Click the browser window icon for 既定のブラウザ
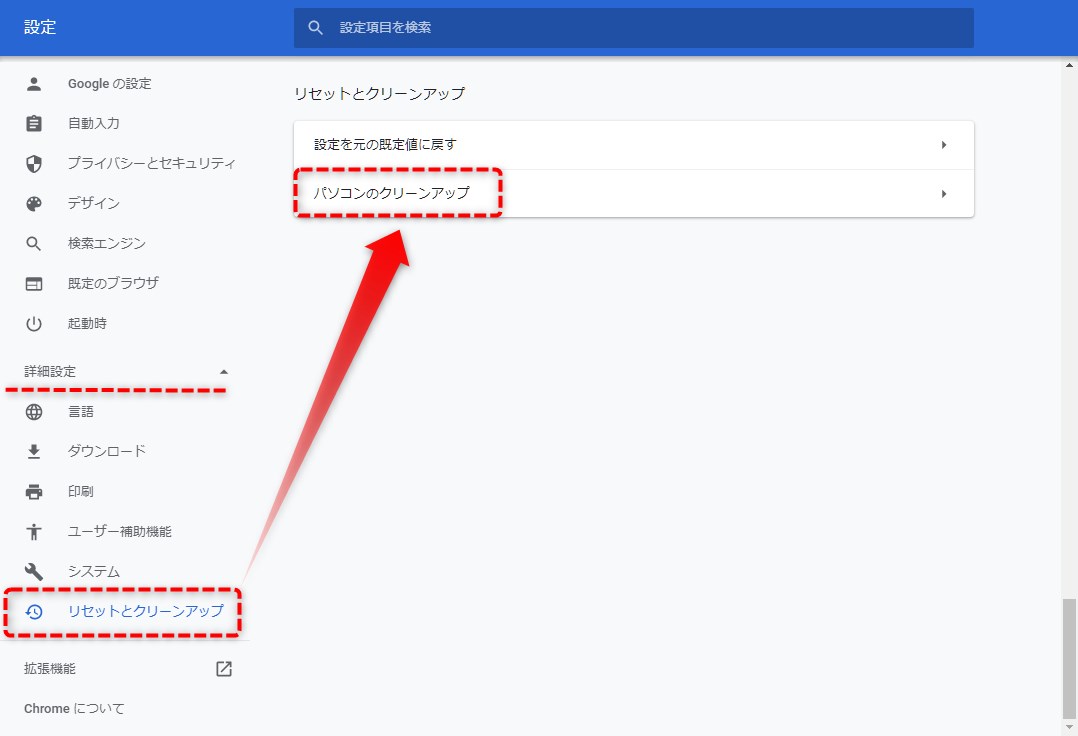The width and height of the screenshot is (1078, 736). 34,284
